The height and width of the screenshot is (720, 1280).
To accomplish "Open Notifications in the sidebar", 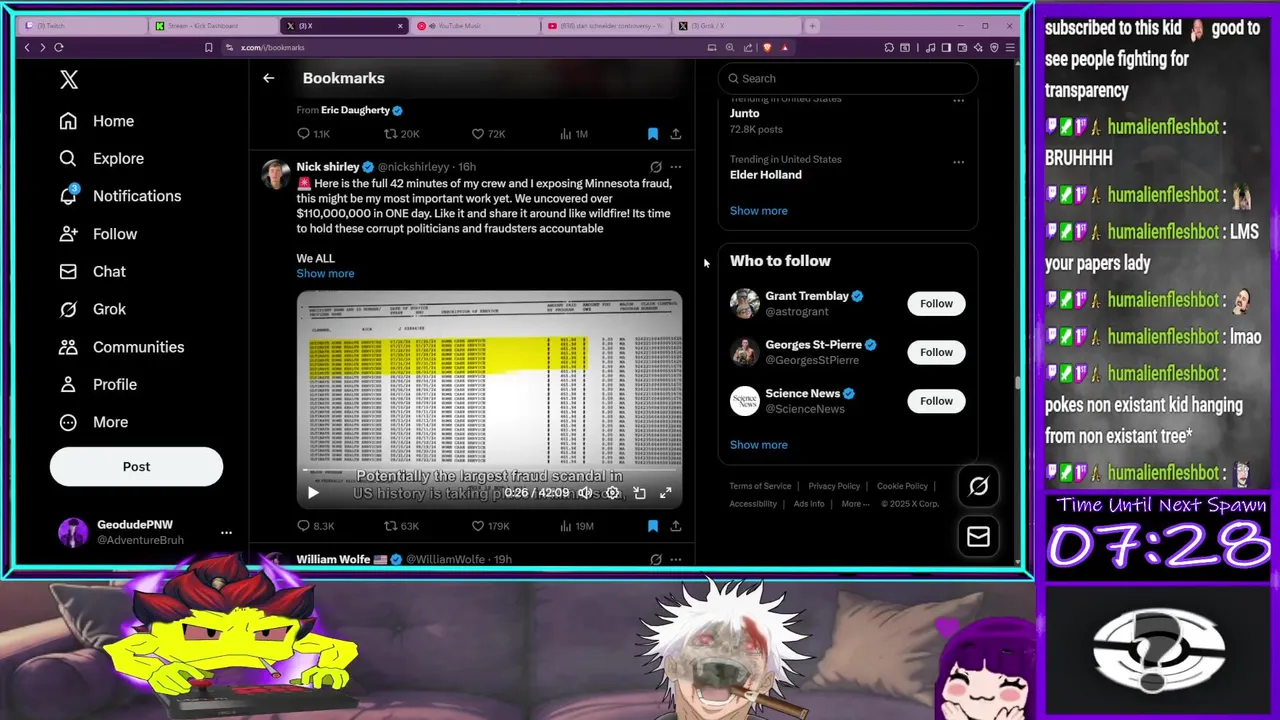I will tap(120, 196).
